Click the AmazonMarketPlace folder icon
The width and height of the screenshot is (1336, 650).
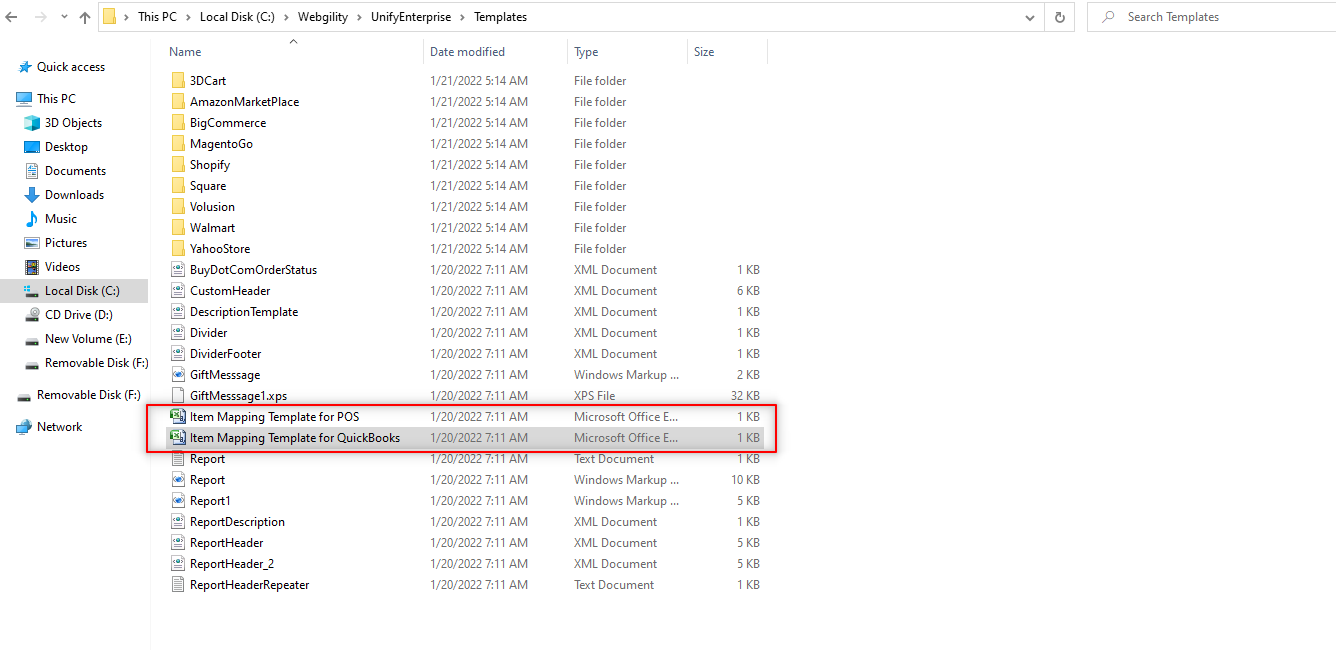pos(177,102)
